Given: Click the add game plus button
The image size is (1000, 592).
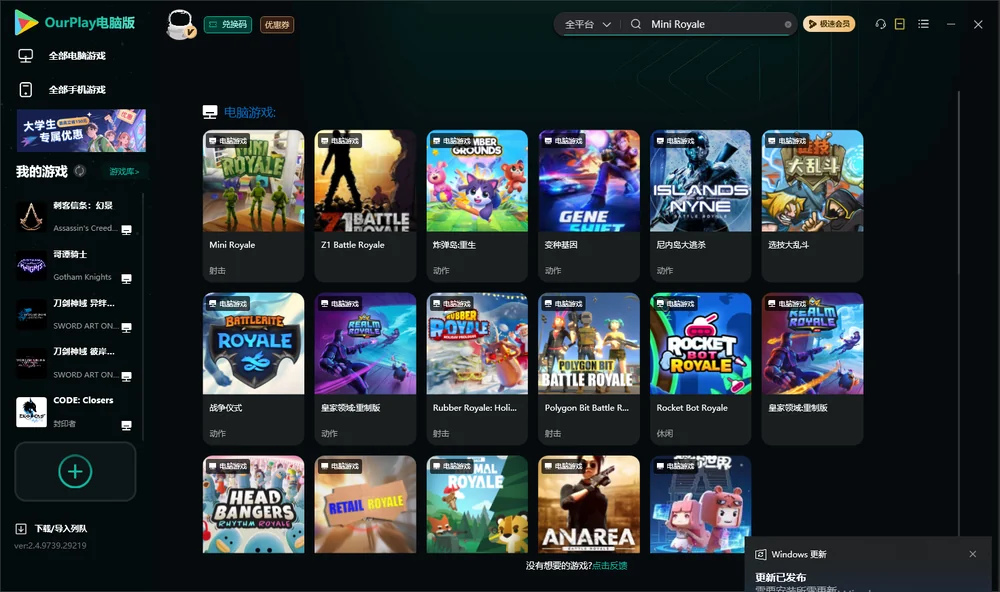Looking at the screenshot, I should point(75,471).
